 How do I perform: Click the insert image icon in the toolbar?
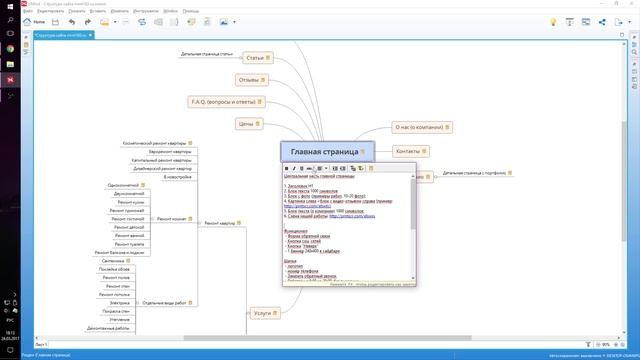(224, 22)
